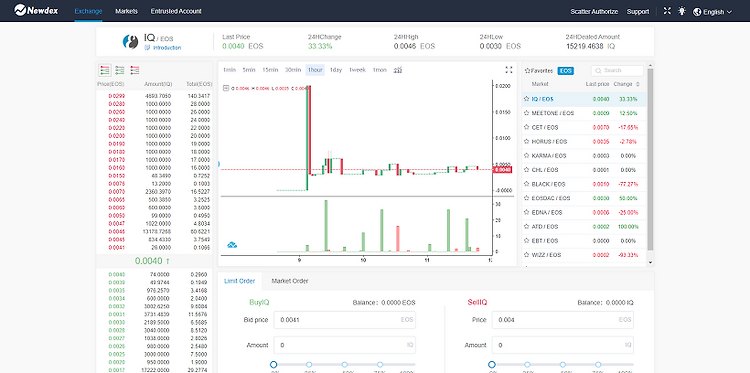Show buy-orders-only order book view

pyautogui.click(x=120, y=70)
